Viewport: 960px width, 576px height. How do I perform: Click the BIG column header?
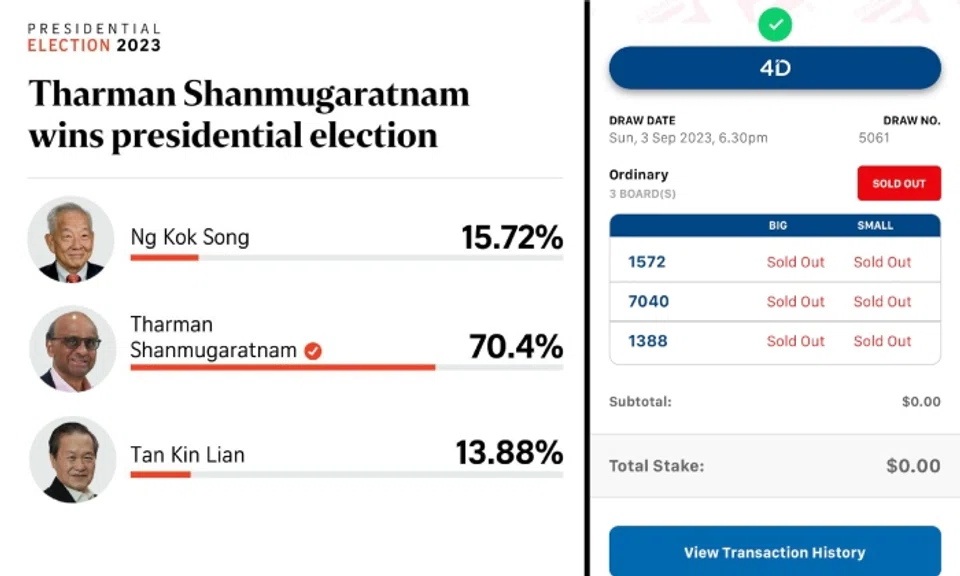(x=778, y=226)
